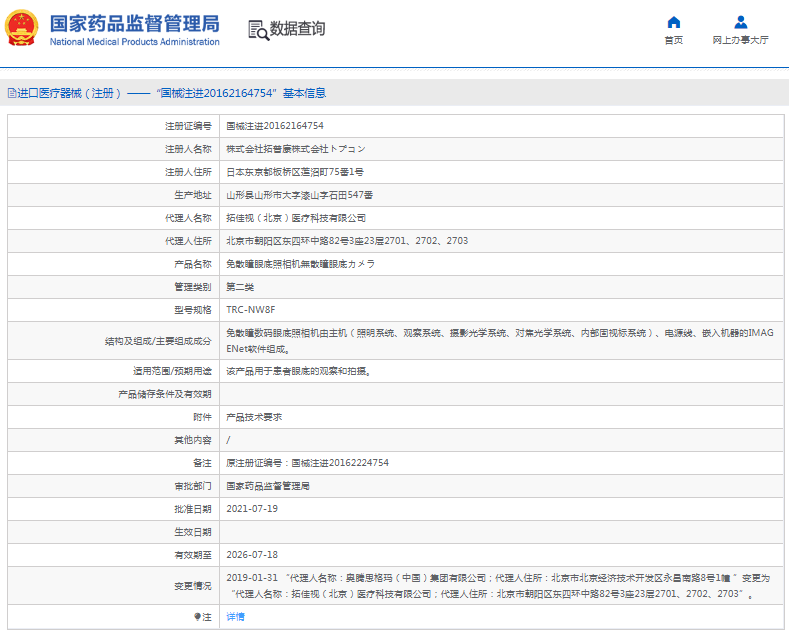
Task: Click the 数据查询 heading text
Action: coord(297,29)
